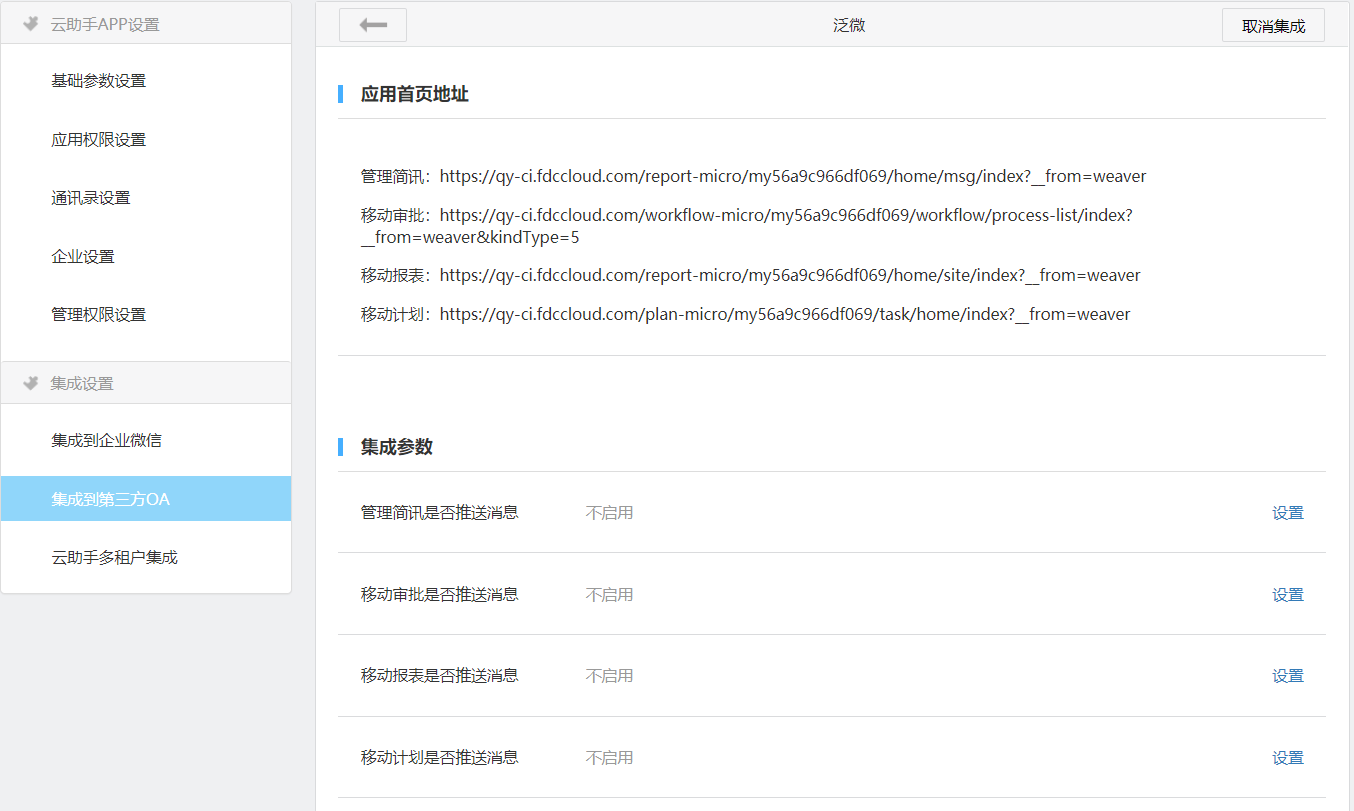This screenshot has width=1354, height=811.
Task: Click 不启用 status in 移动报表 row
Action: pyautogui.click(x=610, y=676)
